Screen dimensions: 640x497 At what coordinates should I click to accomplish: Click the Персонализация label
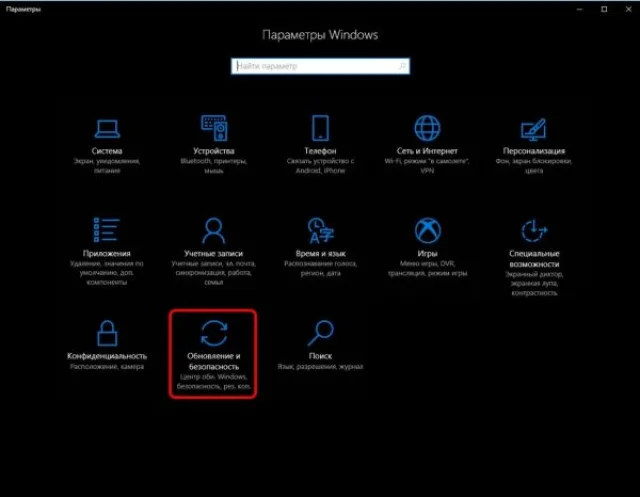click(x=534, y=151)
